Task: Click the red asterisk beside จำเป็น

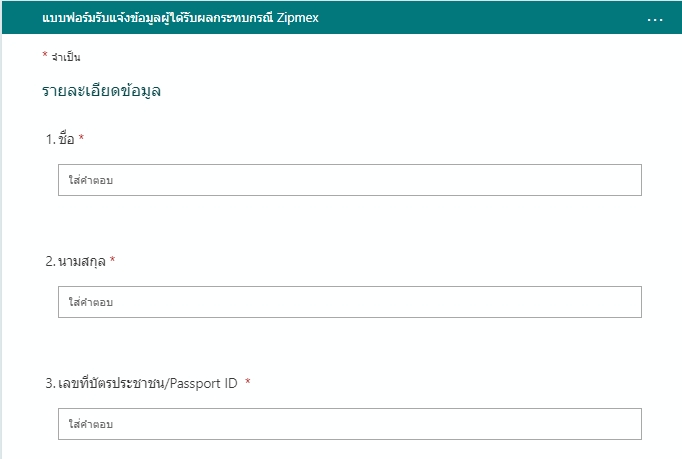Action: 45,54
